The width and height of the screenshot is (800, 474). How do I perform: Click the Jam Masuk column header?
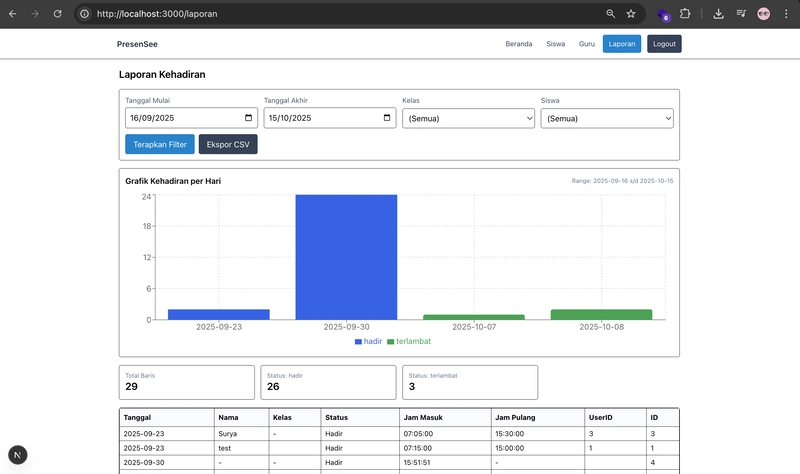coord(445,417)
